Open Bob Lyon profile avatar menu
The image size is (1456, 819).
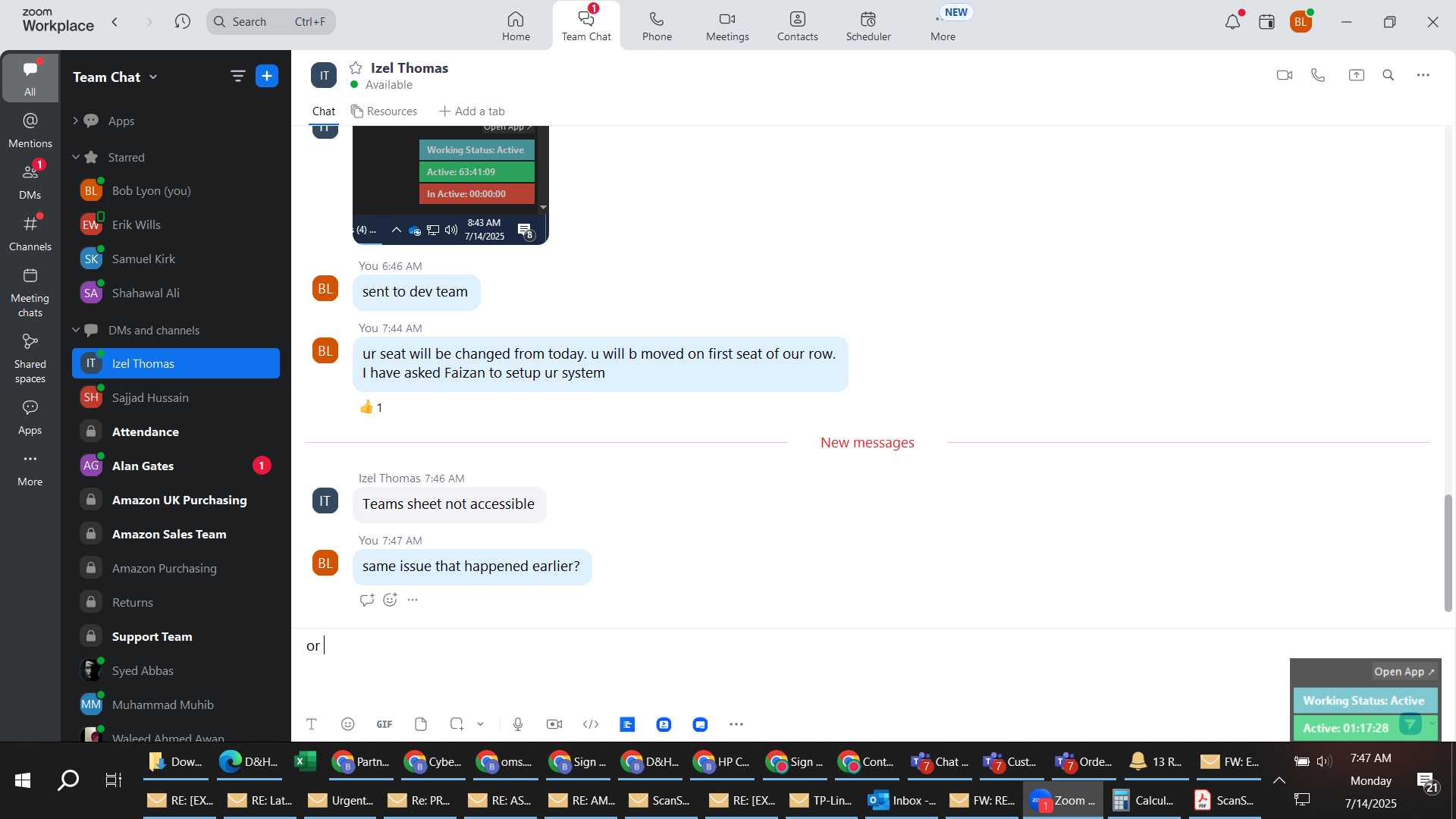tap(1301, 22)
